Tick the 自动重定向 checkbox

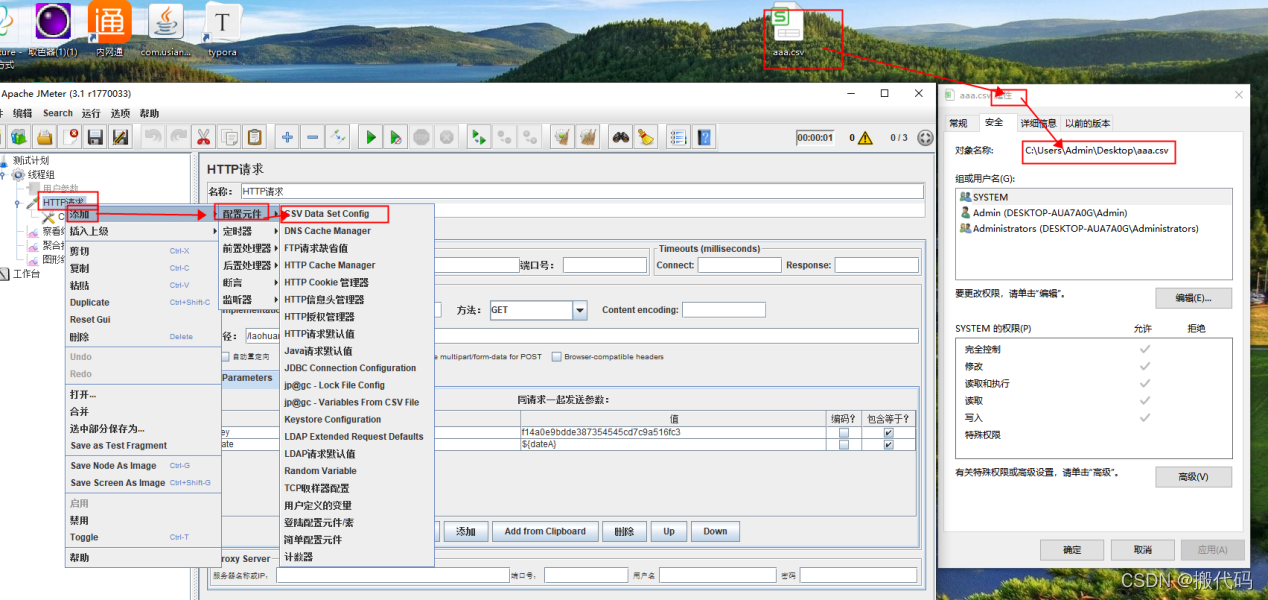pyautogui.click(x=224, y=357)
